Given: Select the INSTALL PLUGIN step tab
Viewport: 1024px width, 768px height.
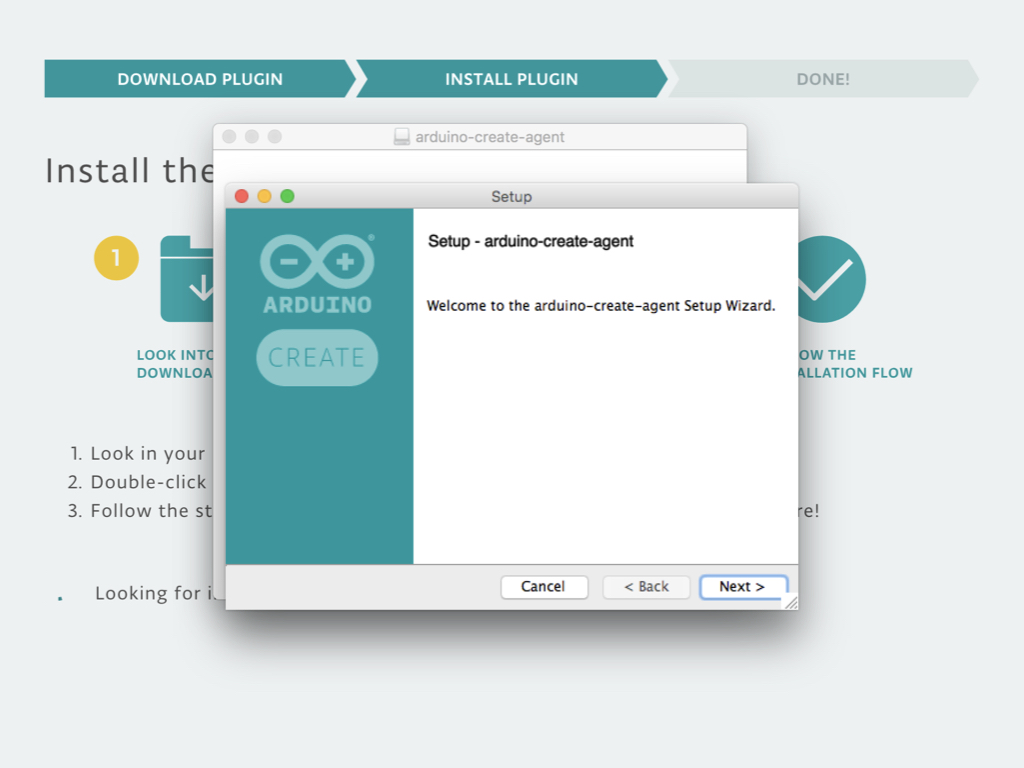Looking at the screenshot, I should point(511,79).
